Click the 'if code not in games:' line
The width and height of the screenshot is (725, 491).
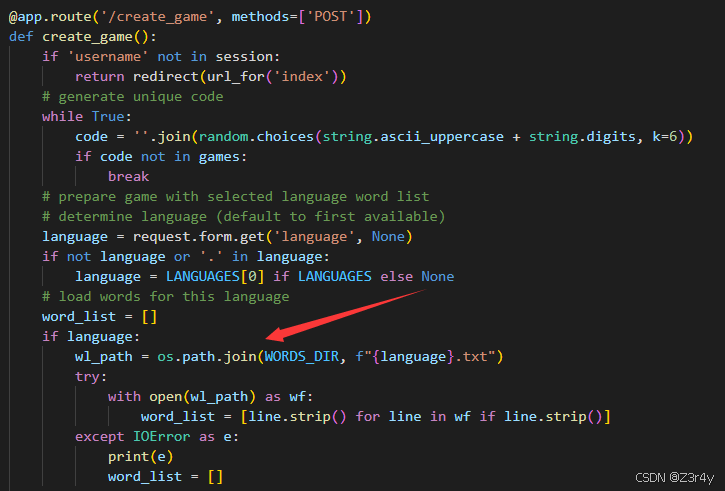pos(161,156)
